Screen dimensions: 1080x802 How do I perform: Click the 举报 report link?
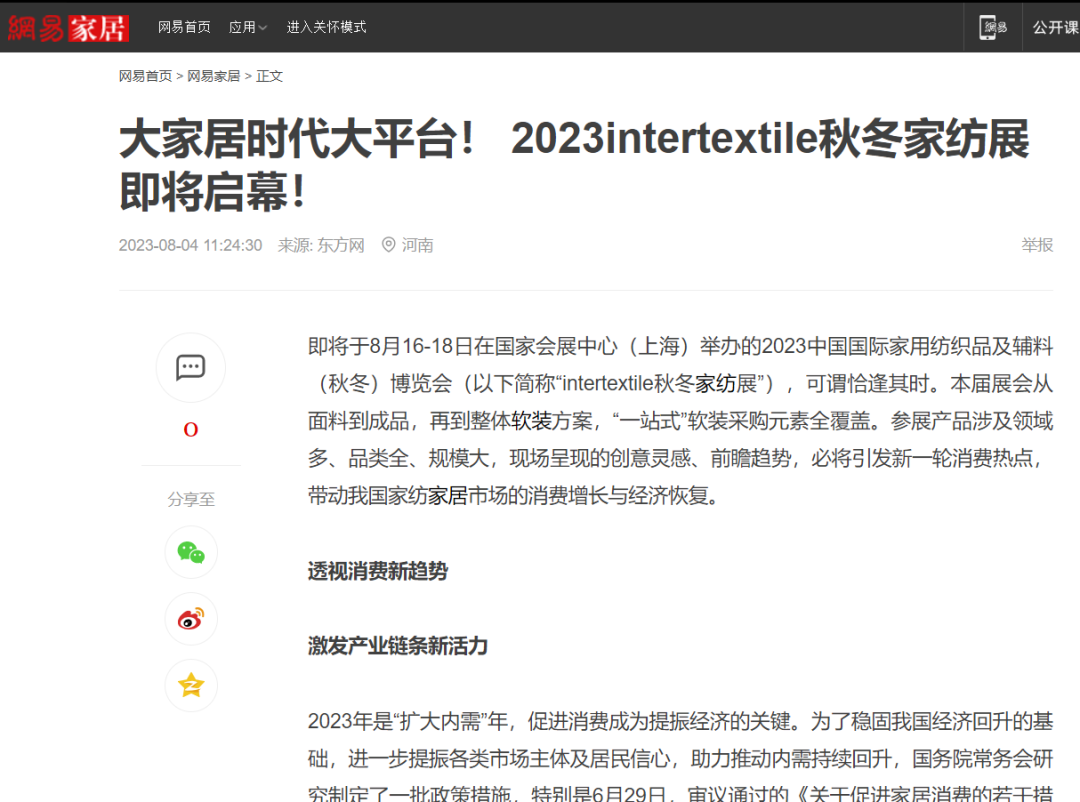[x=1036, y=245]
